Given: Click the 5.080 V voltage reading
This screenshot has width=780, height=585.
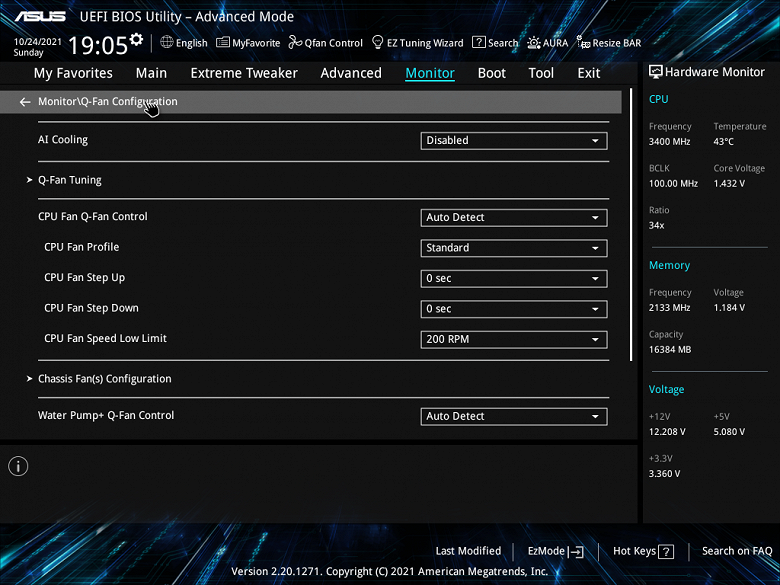Looking at the screenshot, I should [729, 432].
